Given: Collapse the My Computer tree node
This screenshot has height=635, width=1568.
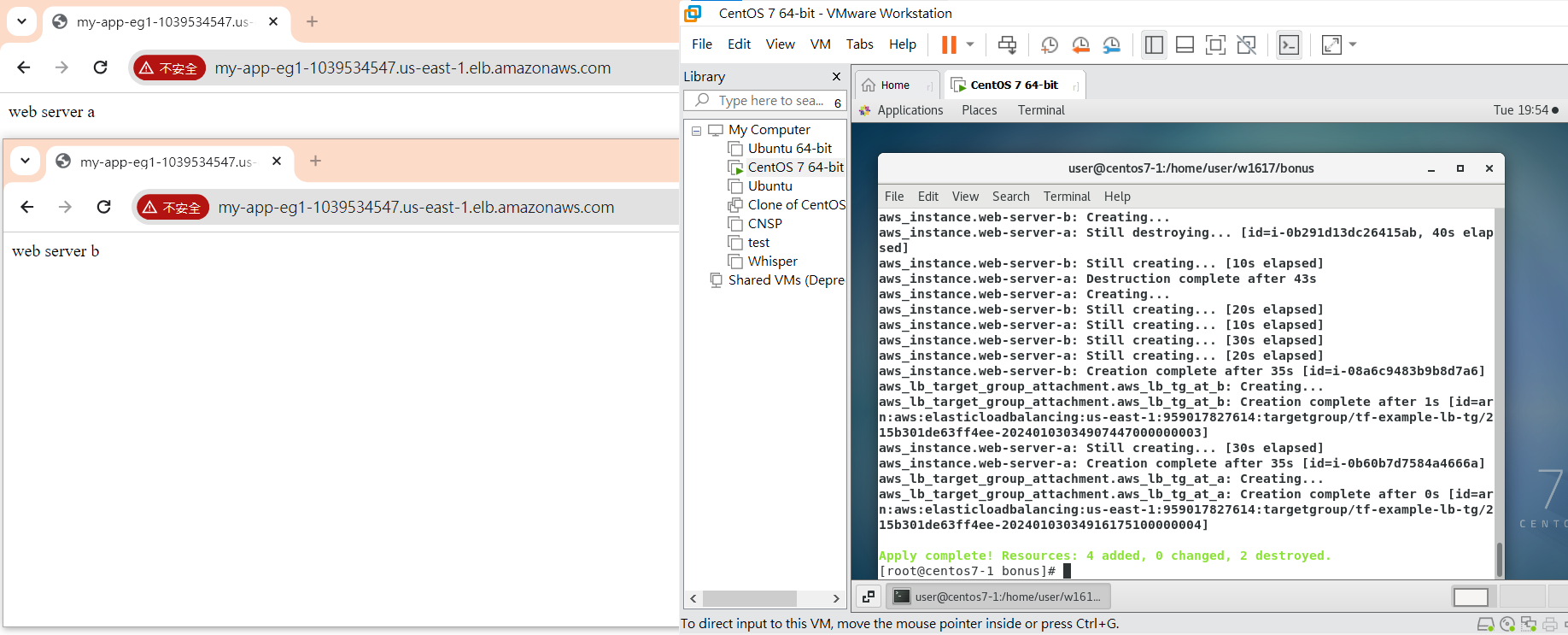Looking at the screenshot, I should 696,131.
